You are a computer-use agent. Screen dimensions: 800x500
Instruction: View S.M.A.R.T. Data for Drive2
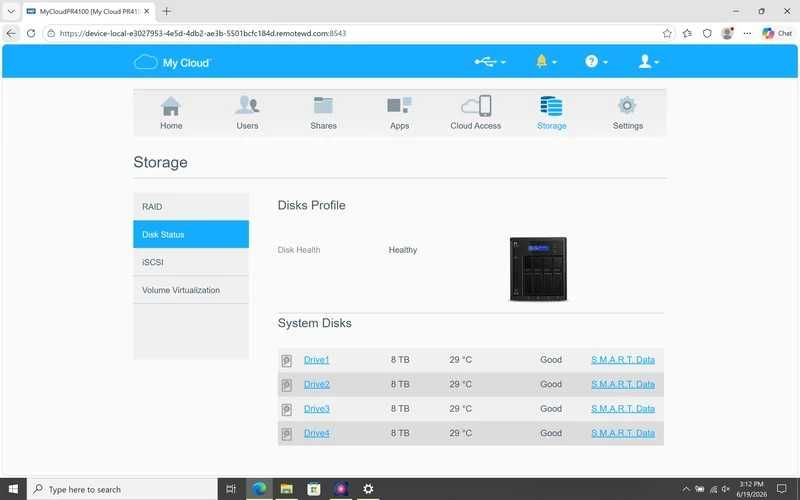pos(622,384)
